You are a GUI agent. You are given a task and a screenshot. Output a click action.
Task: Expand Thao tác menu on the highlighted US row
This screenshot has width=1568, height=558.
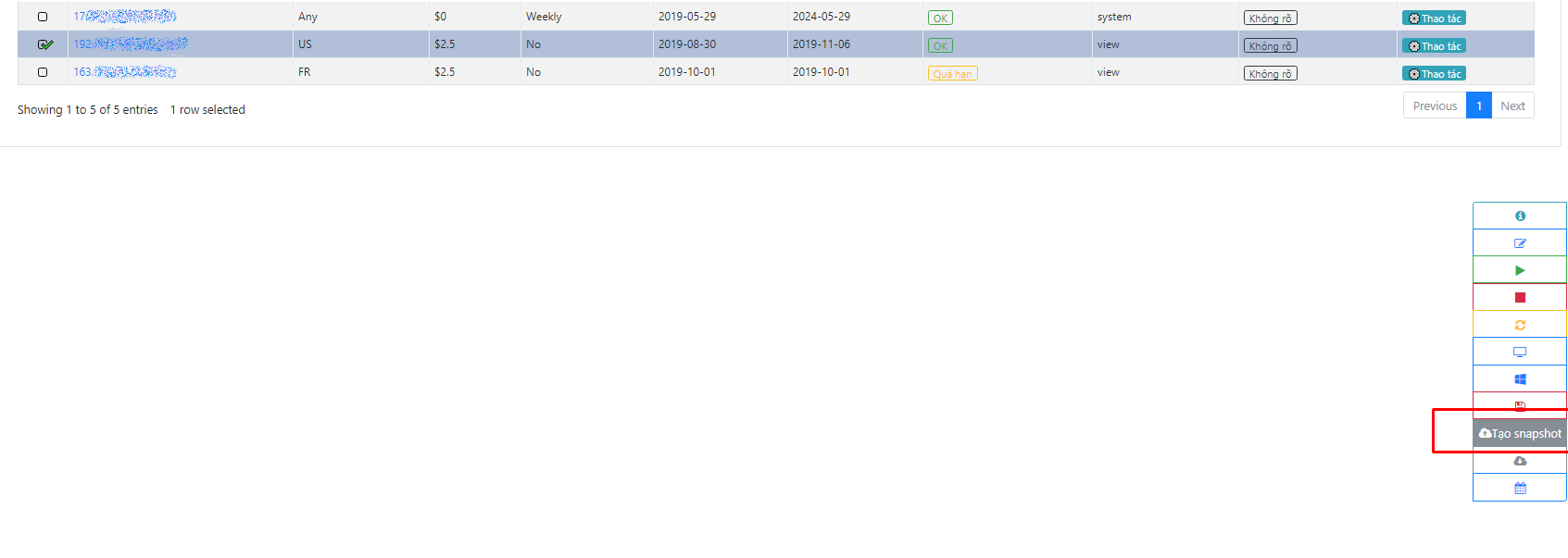pos(1434,46)
